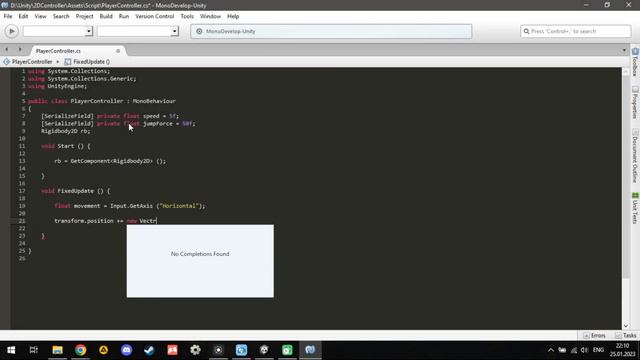Show the Errors pad
The width and height of the screenshot is (640, 360).
[x=595, y=336]
